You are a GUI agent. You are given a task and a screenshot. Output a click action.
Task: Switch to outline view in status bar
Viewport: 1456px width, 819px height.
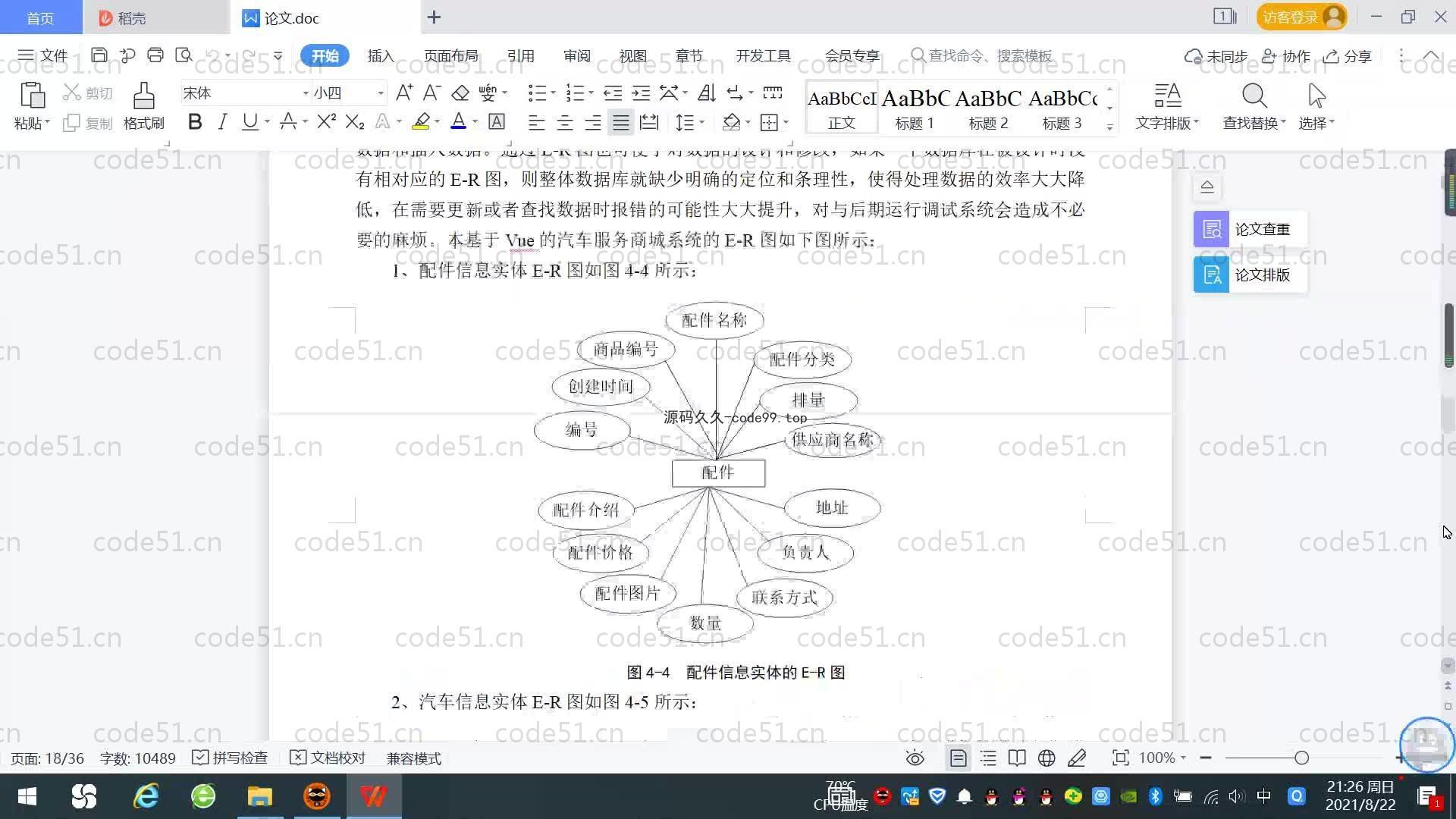988,758
